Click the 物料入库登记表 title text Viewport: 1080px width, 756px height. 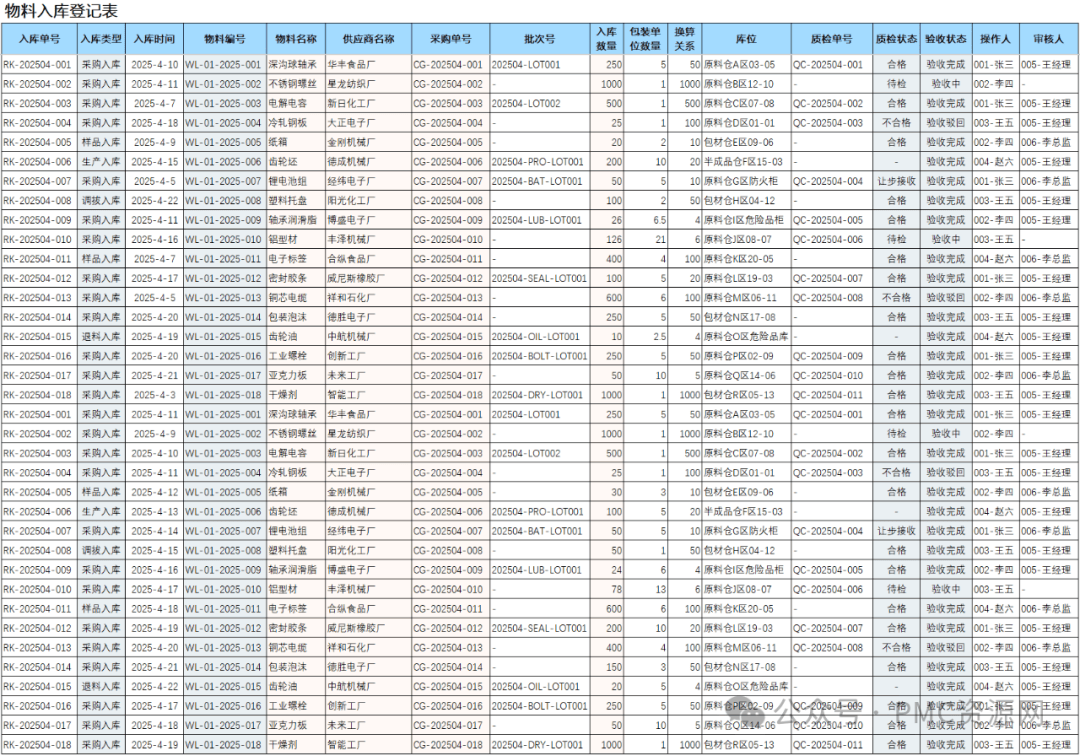pyautogui.click(x=61, y=10)
